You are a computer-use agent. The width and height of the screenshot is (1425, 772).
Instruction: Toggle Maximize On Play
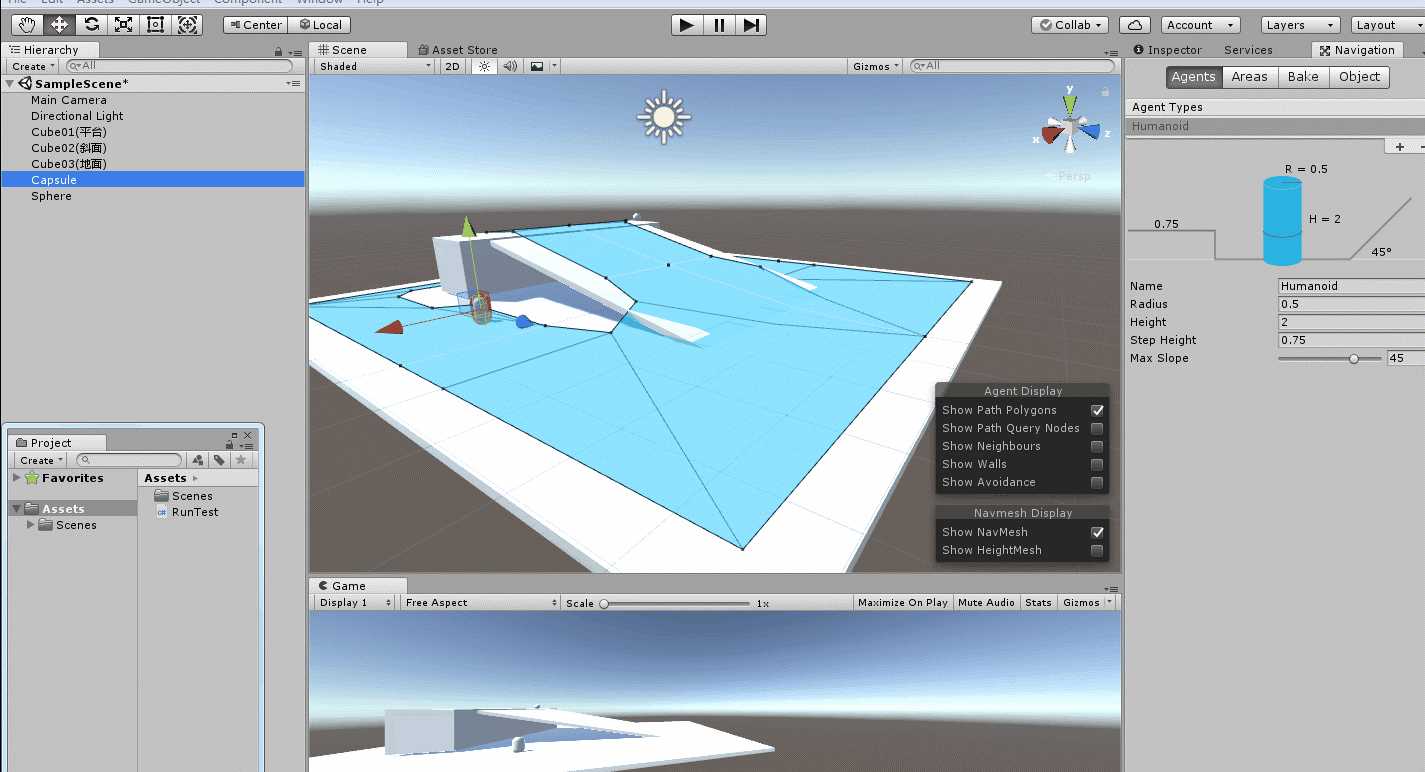click(x=903, y=602)
